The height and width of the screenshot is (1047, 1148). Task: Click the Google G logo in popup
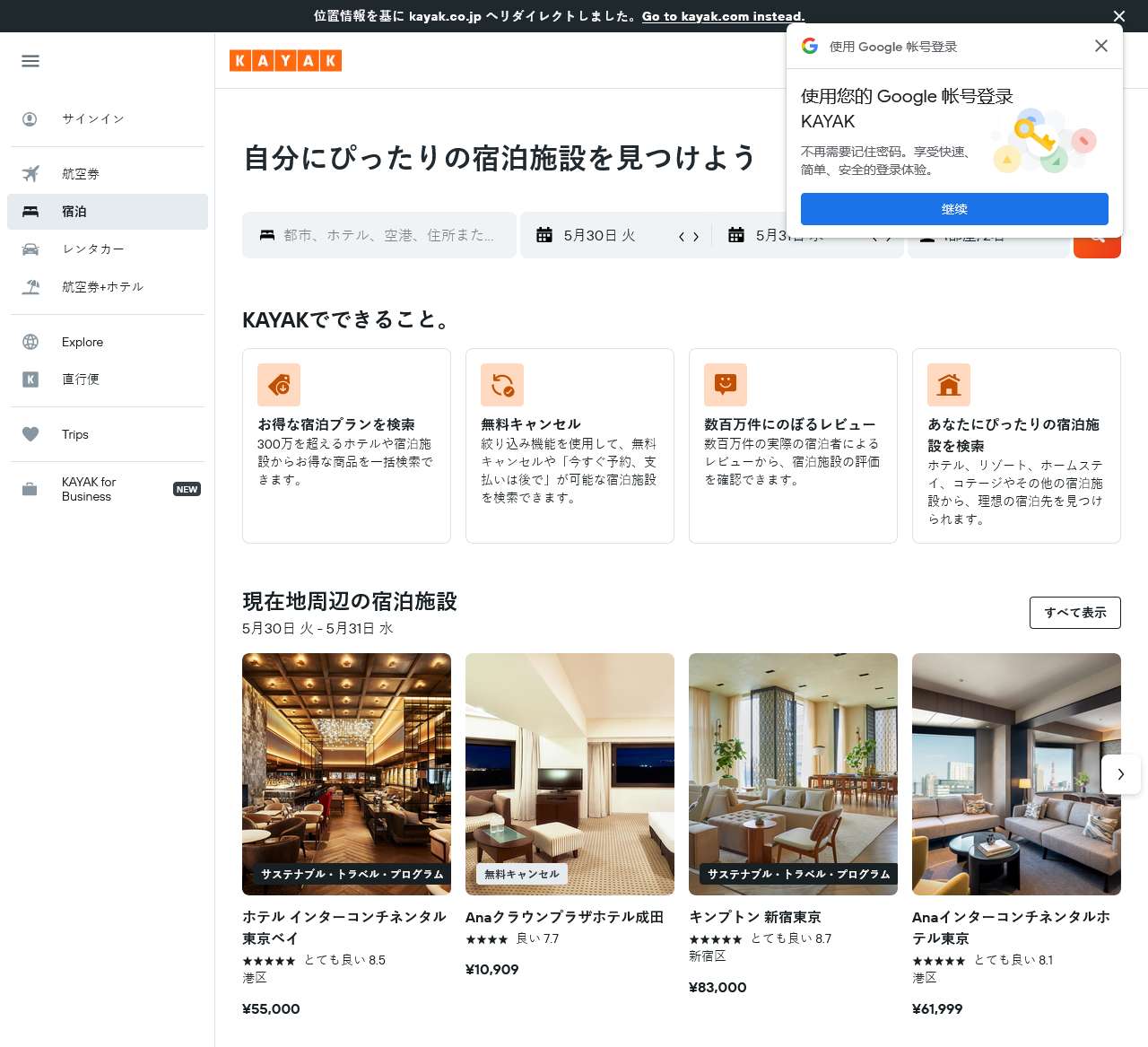[x=810, y=46]
